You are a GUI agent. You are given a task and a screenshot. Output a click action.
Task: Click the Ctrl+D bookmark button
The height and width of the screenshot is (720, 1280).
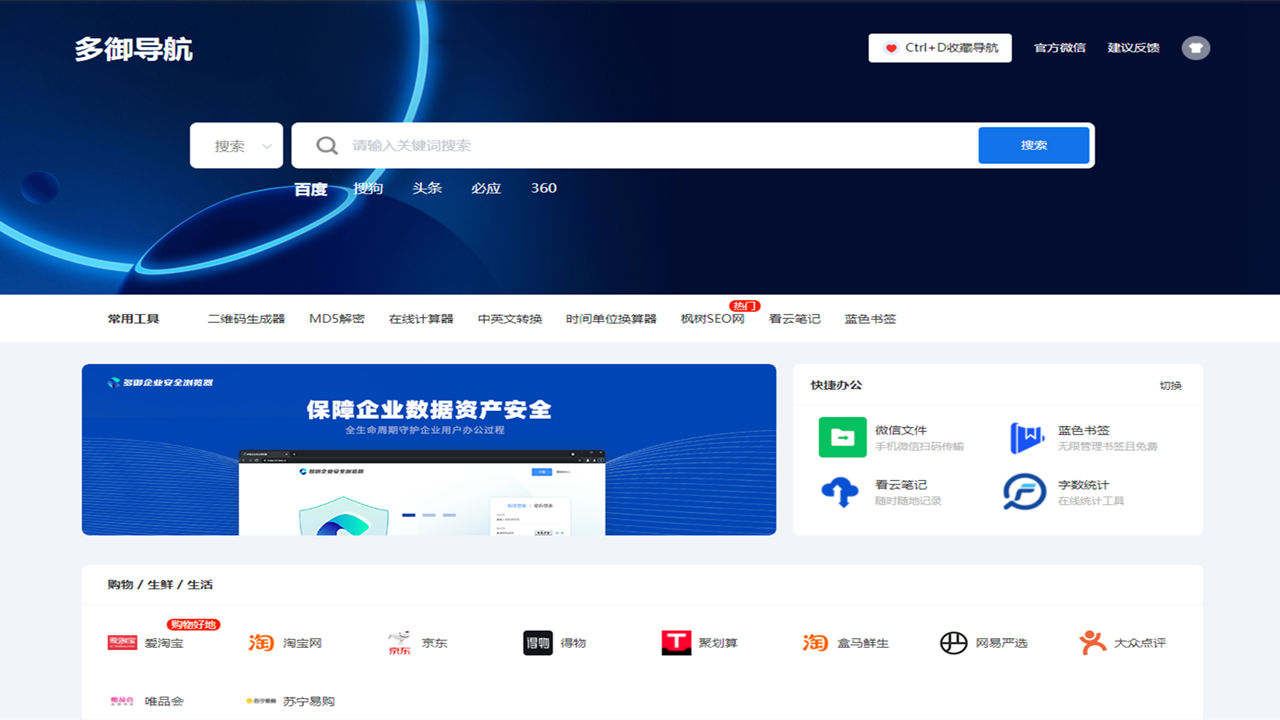point(940,48)
